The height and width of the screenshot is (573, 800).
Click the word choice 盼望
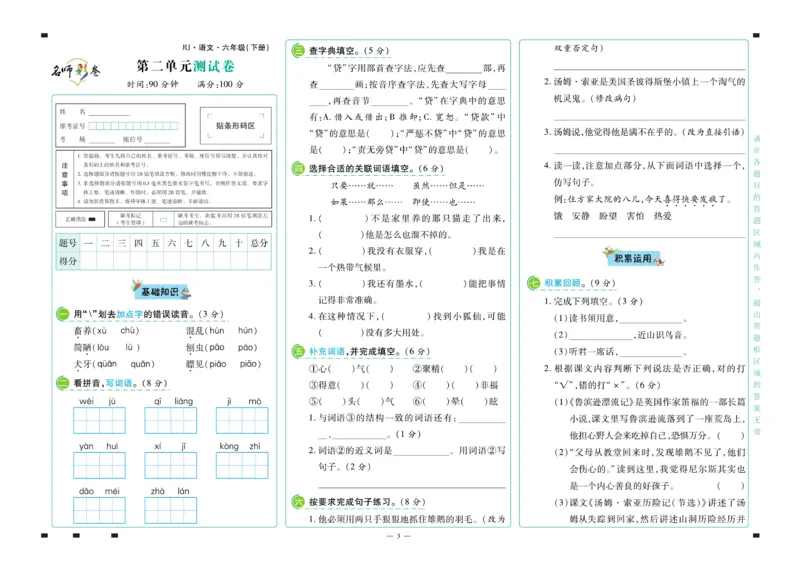[608, 216]
